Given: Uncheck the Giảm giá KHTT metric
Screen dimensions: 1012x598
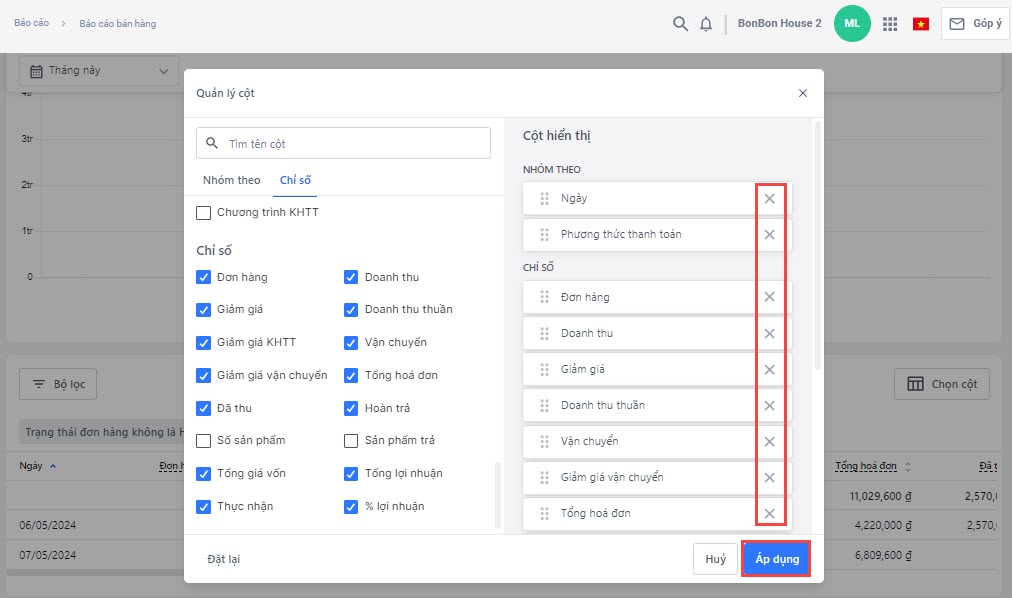Looking at the screenshot, I should tap(204, 343).
